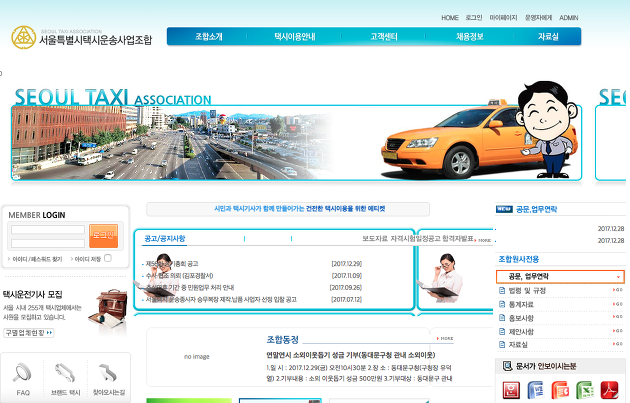Open notice about 승무복장 제작 입찰 공고

click(221, 299)
